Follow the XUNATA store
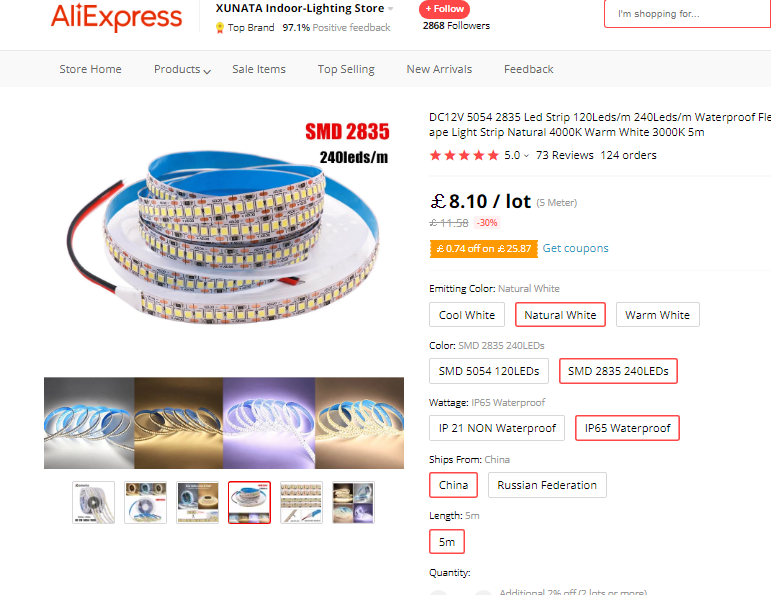 coord(445,9)
